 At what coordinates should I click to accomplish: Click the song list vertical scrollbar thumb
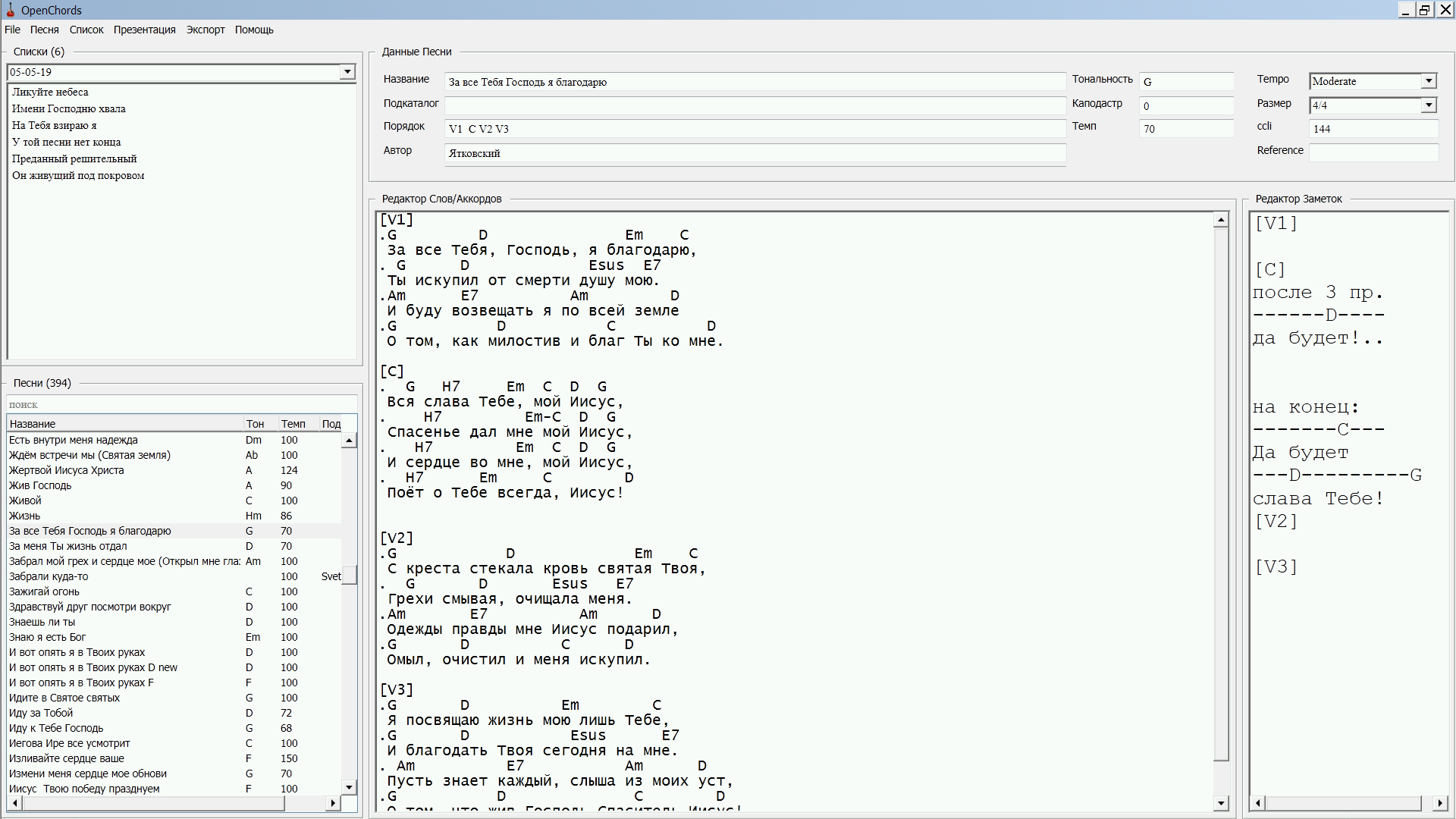tap(349, 575)
